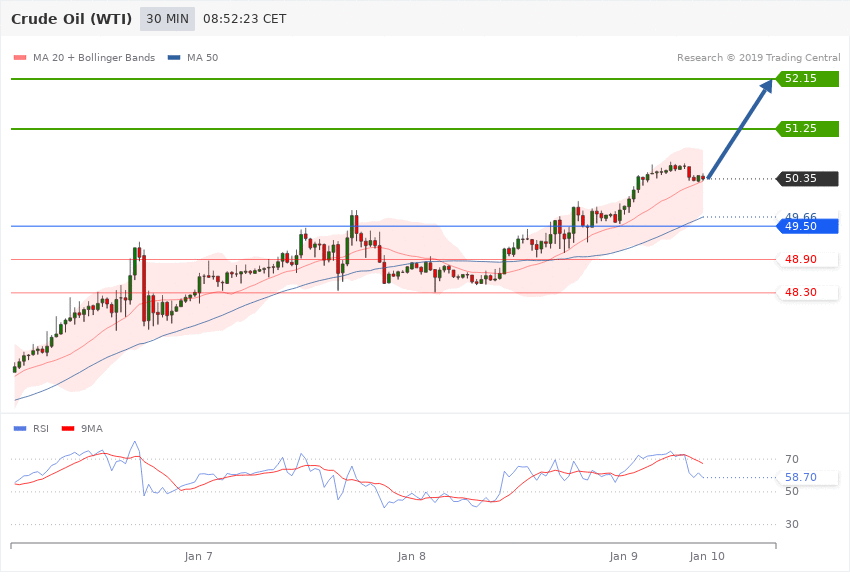Click the 51.25 resistance price tag

808,128
